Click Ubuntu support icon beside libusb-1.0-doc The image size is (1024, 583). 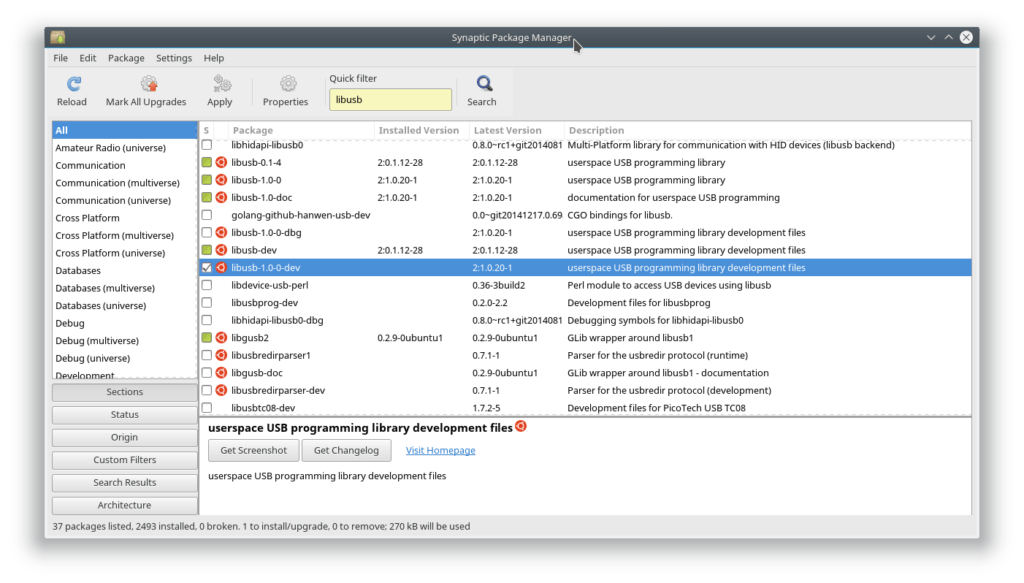[x=221, y=198]
